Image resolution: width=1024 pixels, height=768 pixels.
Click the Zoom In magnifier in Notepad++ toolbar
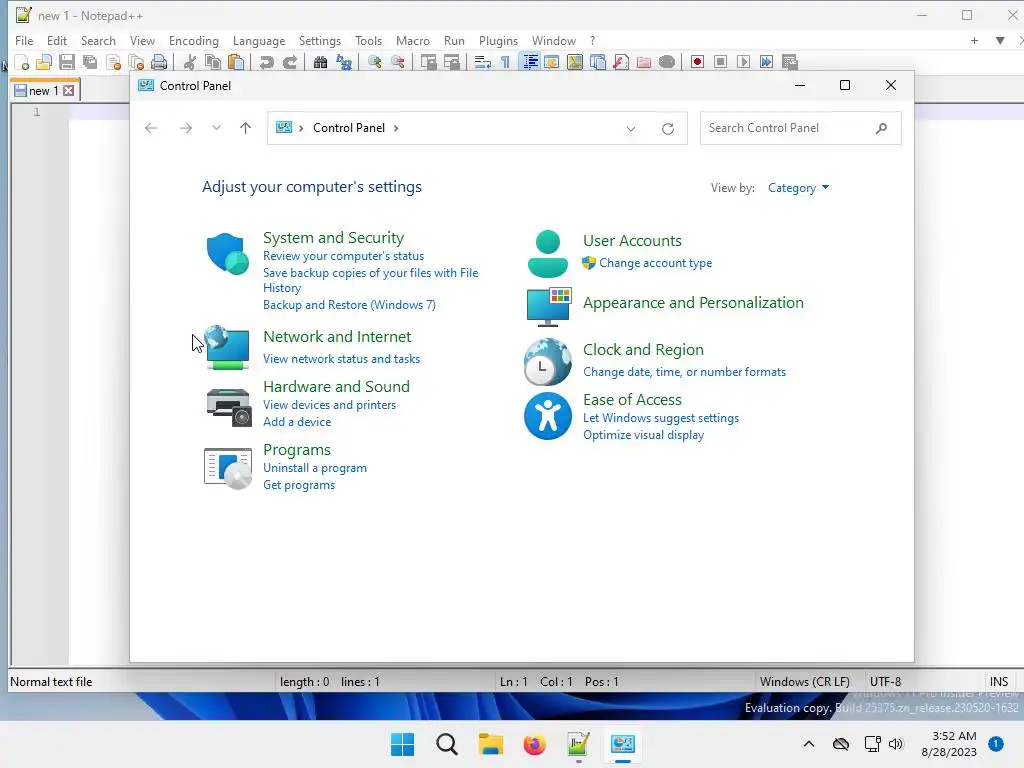[x=375, y=62]
